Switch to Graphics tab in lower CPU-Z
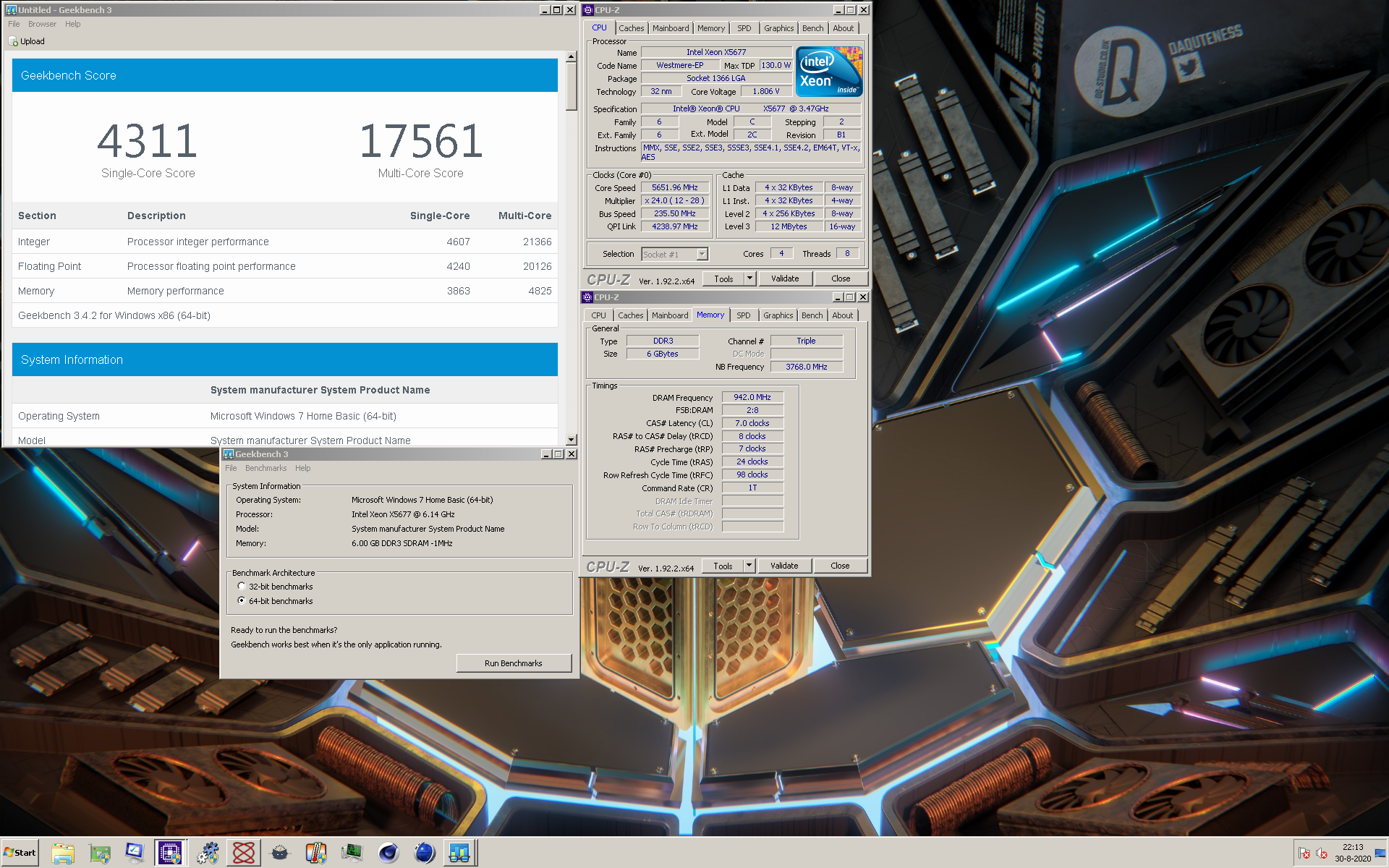Screen dimensions: 1389x868 point(778,315)
